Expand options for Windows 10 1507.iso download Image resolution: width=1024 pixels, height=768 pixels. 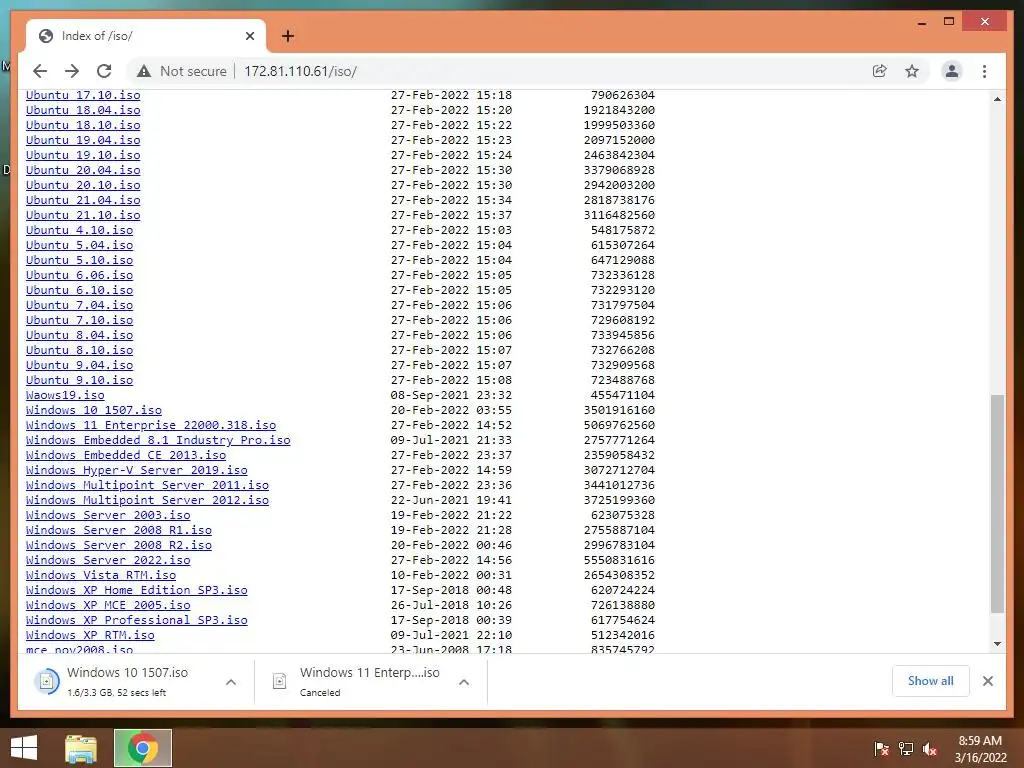[x=231, y=682]
